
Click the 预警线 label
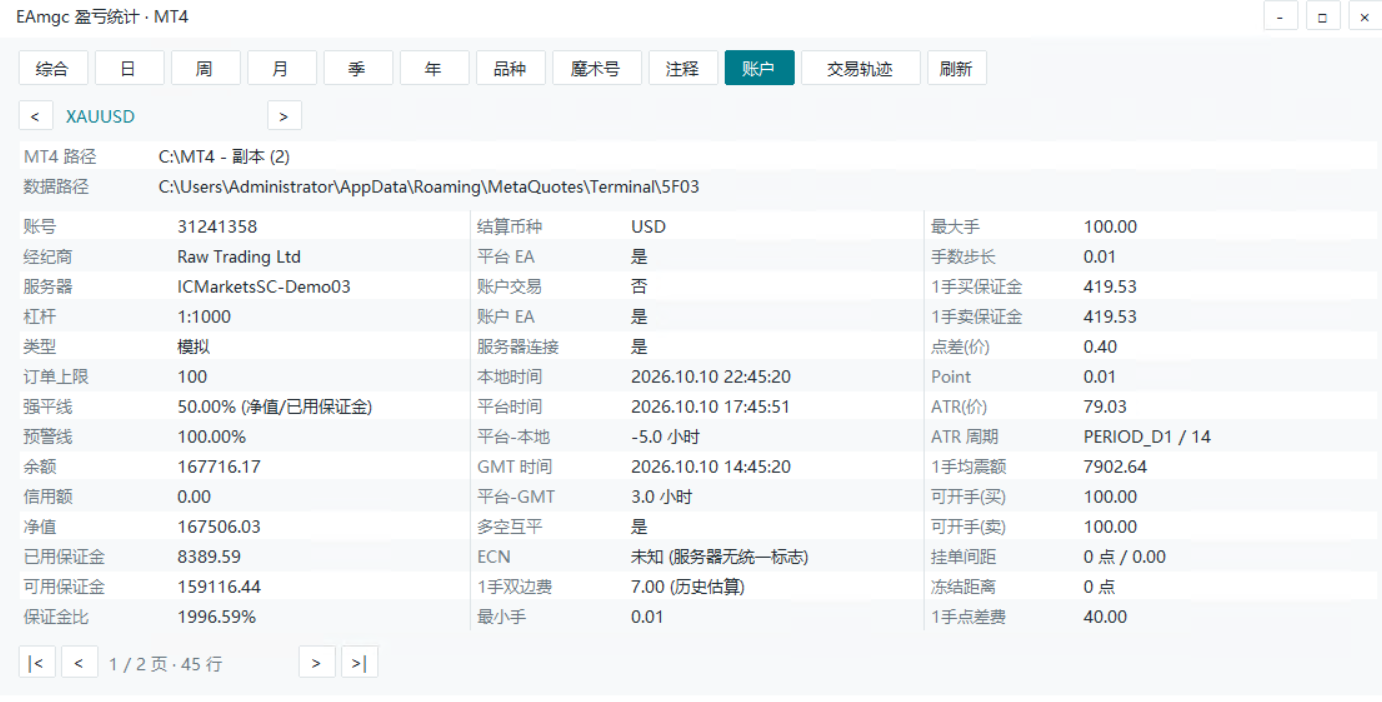[x=48, y=437]
